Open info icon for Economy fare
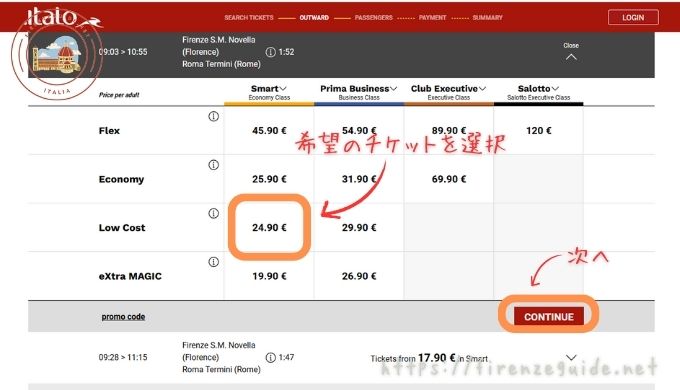This screenshot has width=680, height=390. [x=213, y=165]
